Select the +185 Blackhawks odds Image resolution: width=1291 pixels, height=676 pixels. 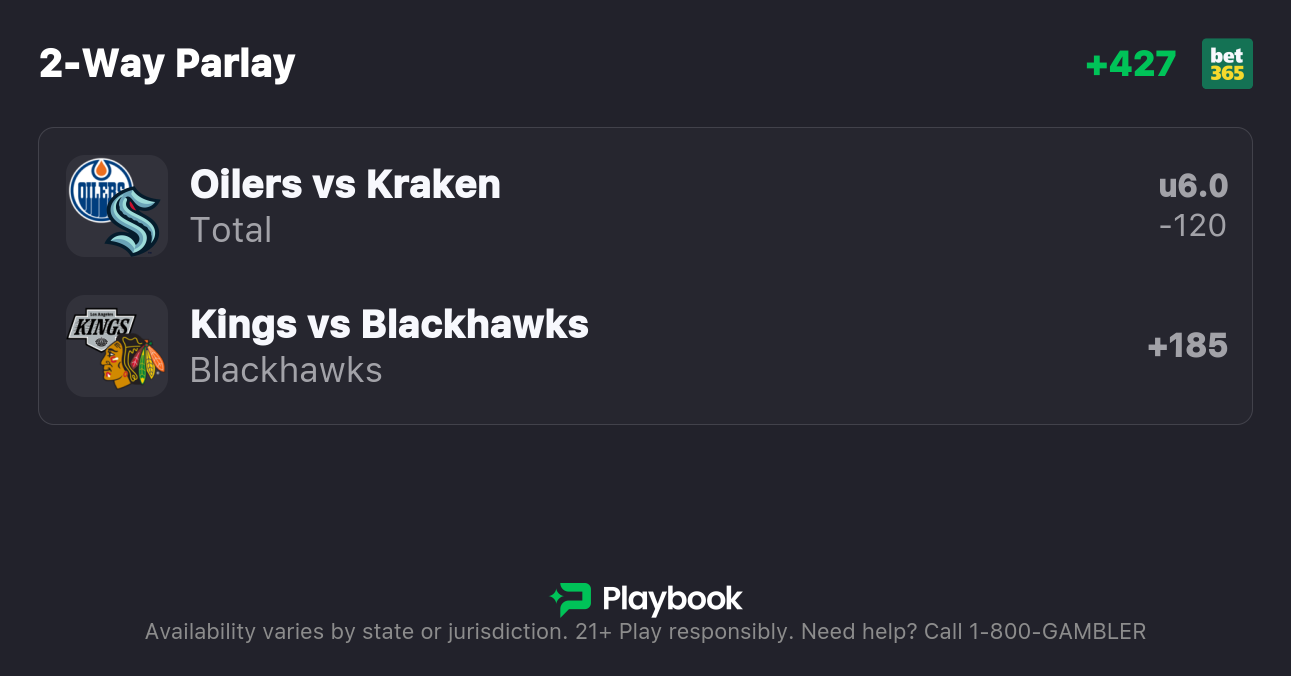[x=1187, y=346]
